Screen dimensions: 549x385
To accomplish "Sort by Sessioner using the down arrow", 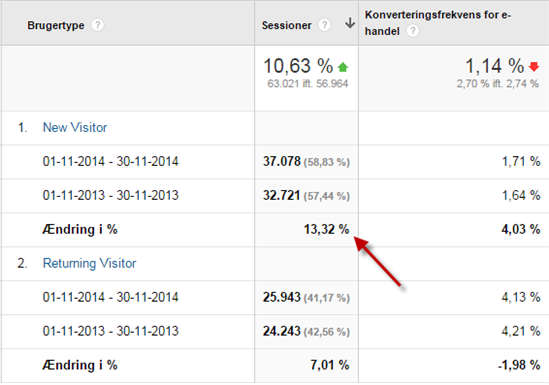I will click(x=350, y=23).
